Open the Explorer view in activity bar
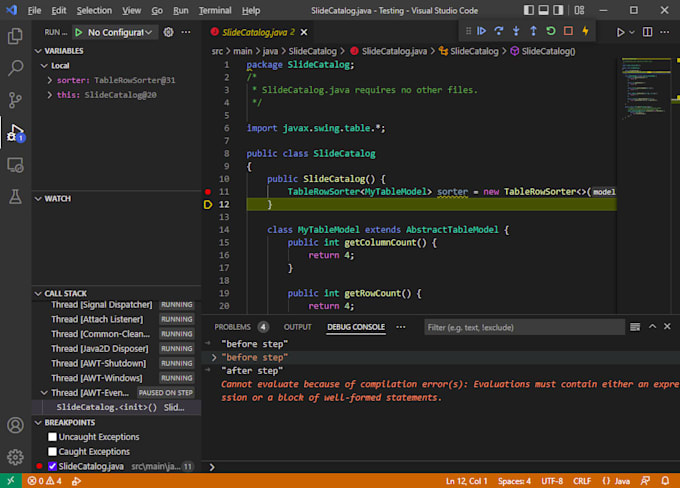The height and width of the screenshot is (488, 680). 15,36
